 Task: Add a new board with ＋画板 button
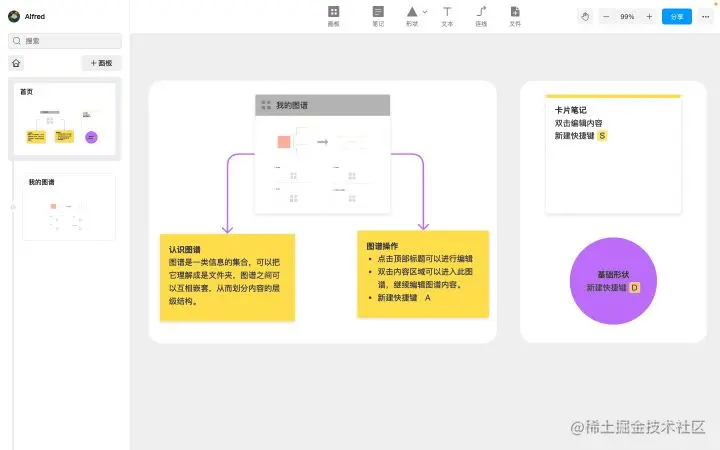click(101, 63)
